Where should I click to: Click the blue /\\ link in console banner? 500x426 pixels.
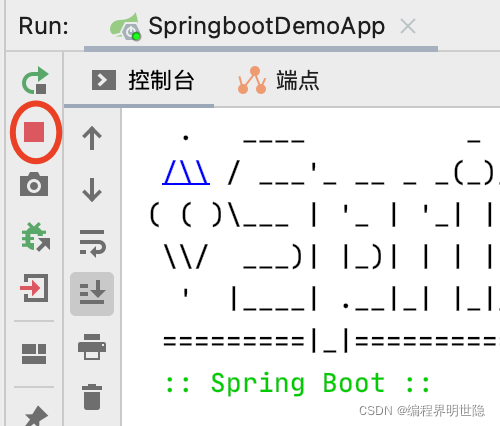pyautogui.click(x=186, y=172)
